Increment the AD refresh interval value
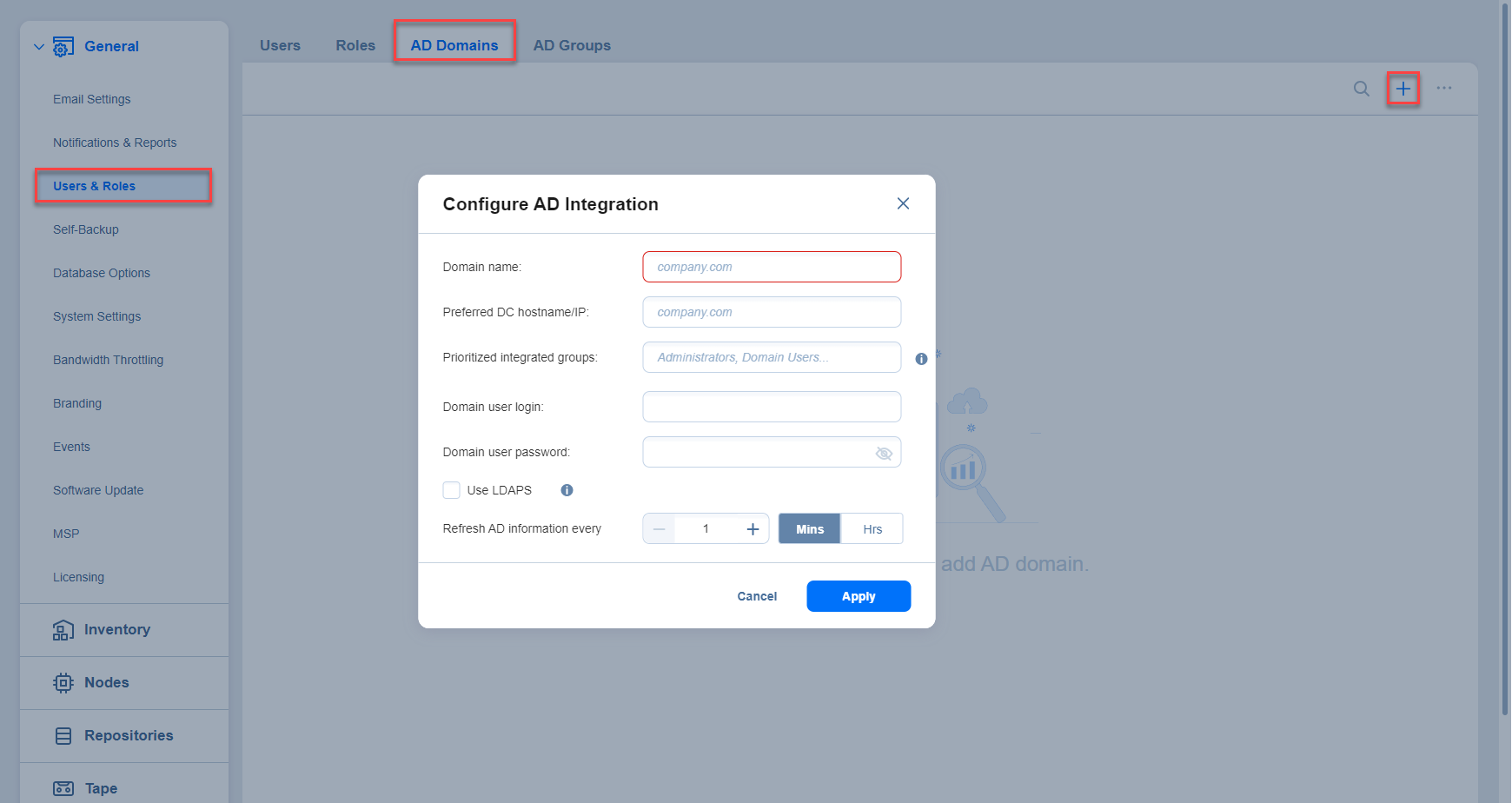 [753, 528]
